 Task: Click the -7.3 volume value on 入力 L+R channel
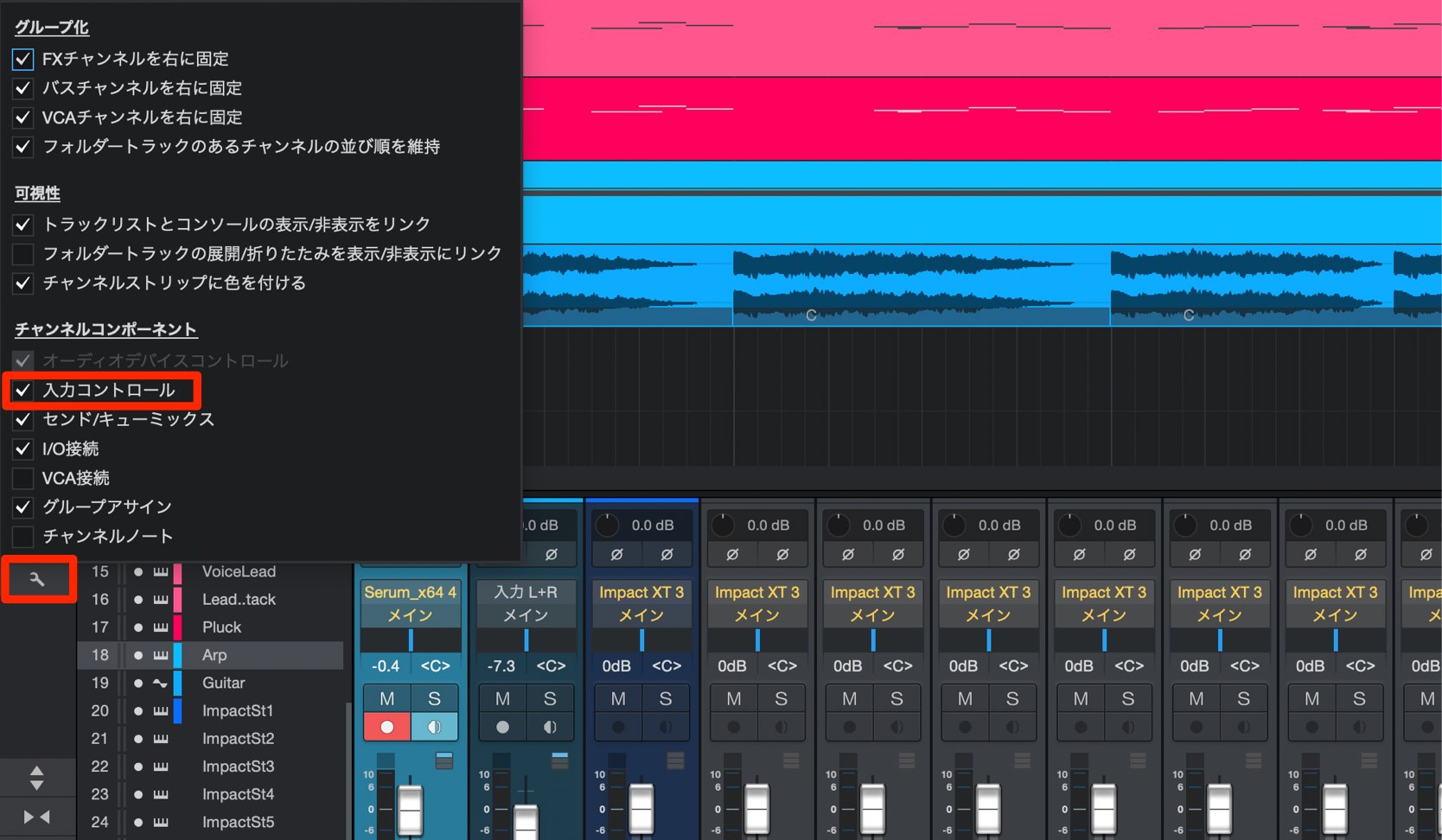[501, 666]
